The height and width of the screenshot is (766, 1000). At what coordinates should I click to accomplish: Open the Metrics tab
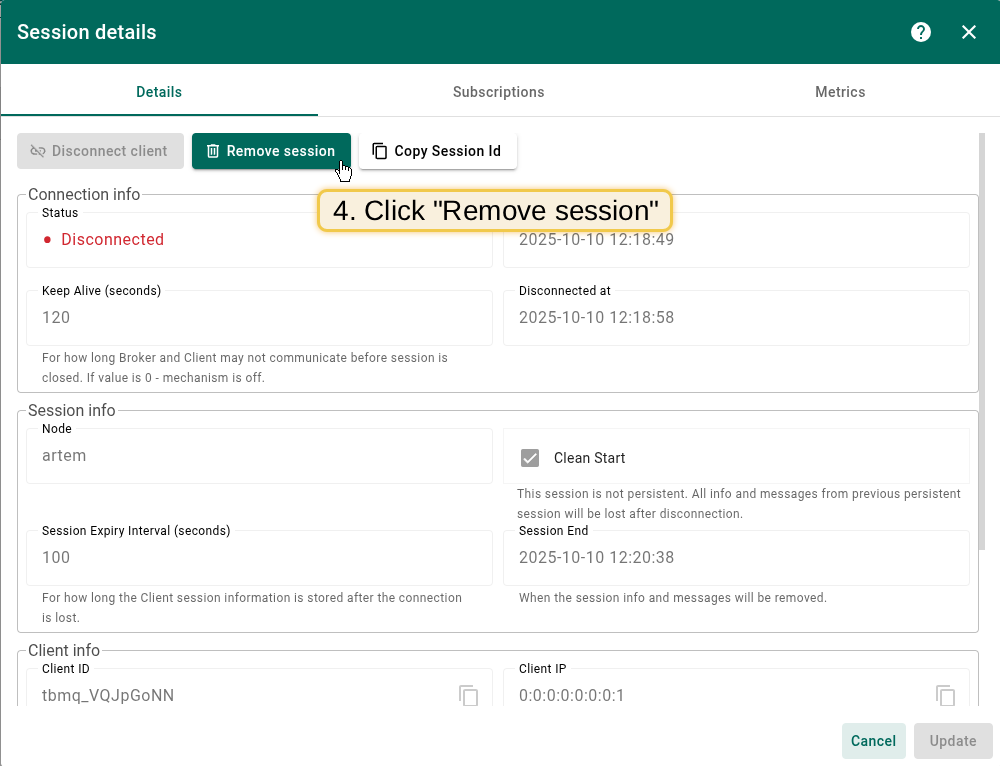840,92
